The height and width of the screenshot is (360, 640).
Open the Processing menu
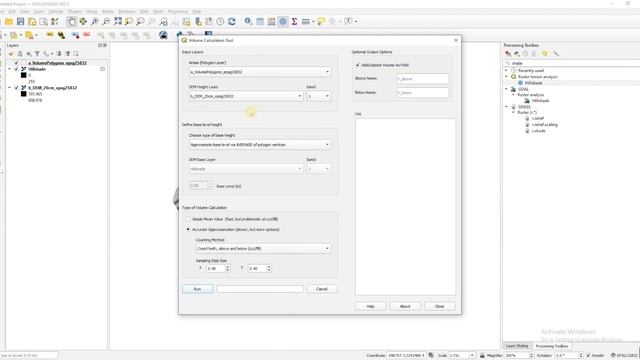[178, 11]
